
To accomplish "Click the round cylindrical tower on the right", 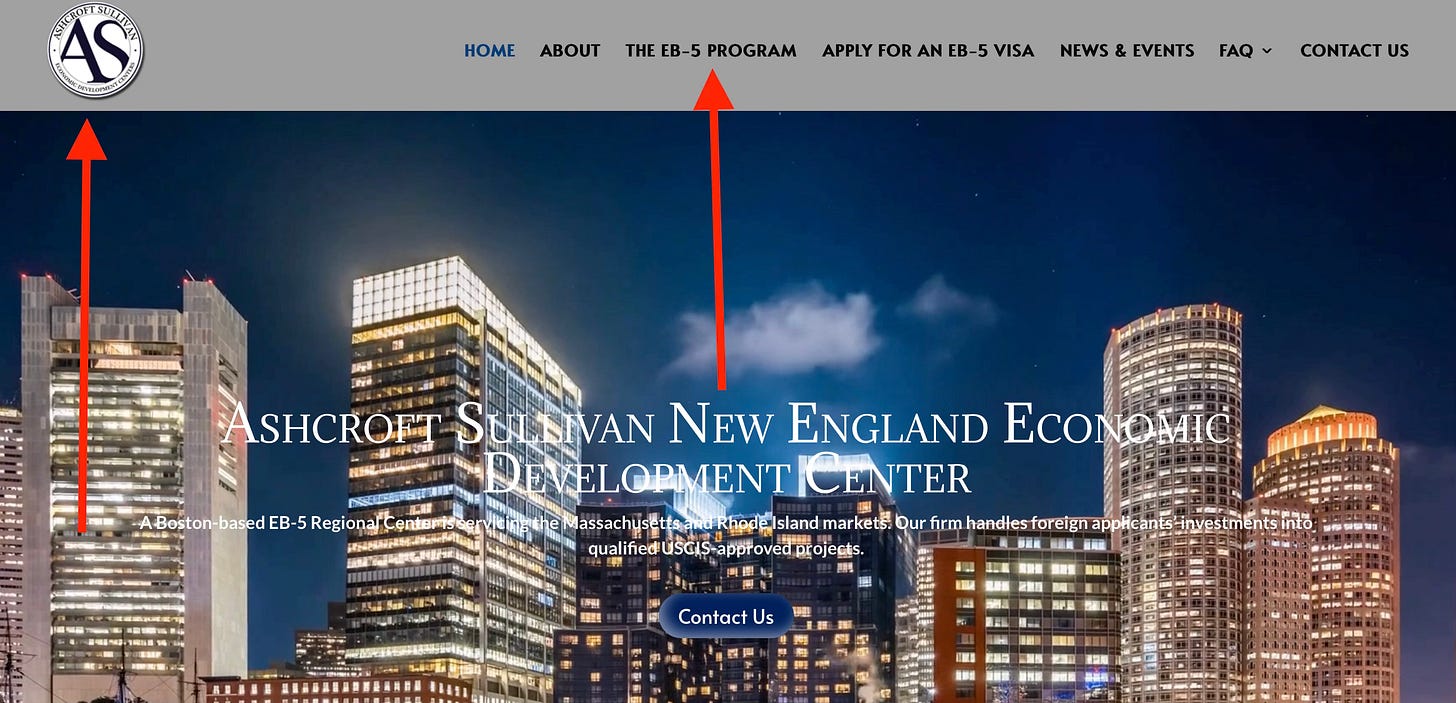I will [x=1174, y=500].
